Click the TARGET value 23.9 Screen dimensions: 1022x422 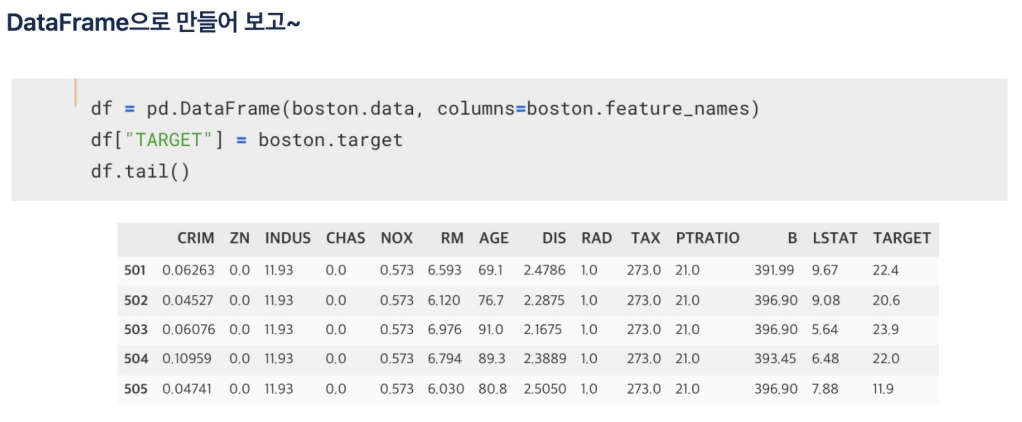886,329
